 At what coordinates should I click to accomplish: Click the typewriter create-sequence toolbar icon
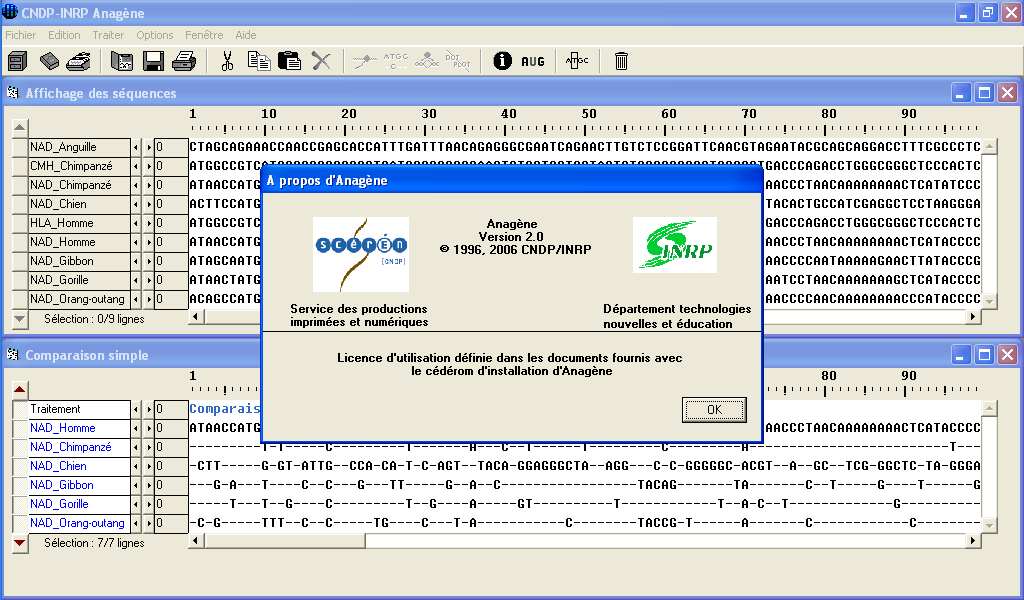(79, 61)
